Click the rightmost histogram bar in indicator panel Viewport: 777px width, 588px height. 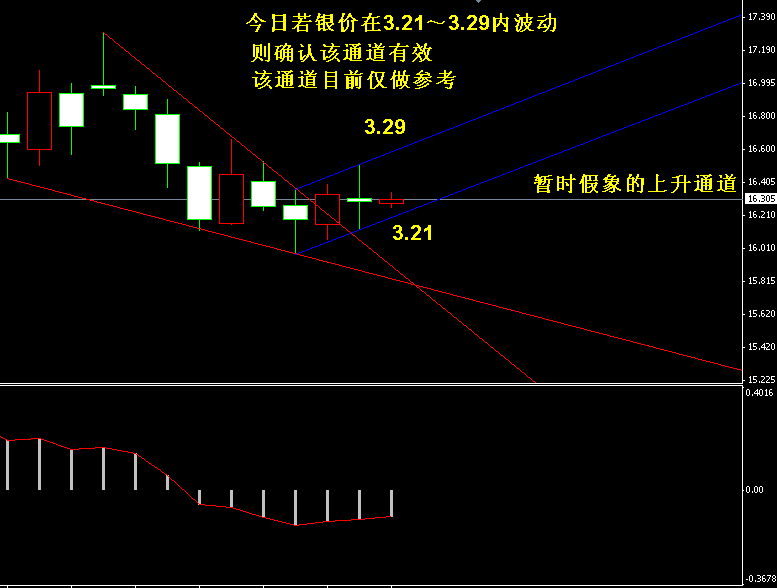tap(391, 503)
